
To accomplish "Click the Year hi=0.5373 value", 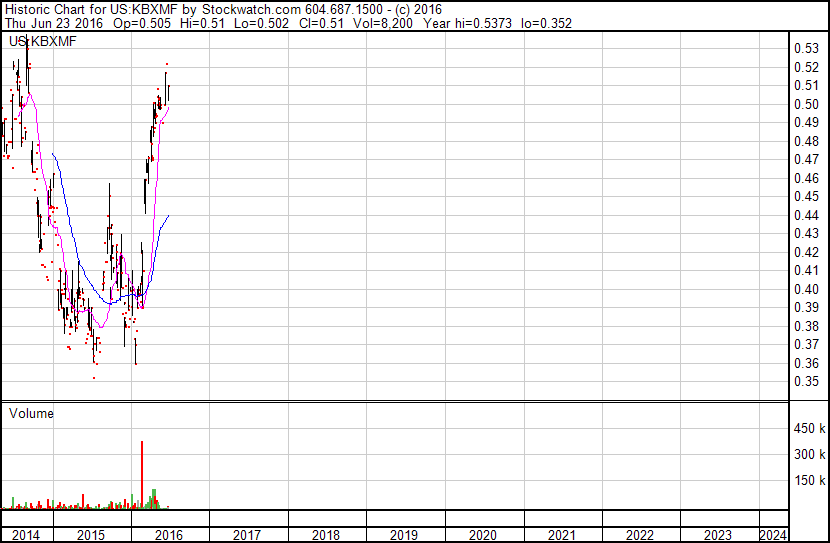I will coord(466,23).
